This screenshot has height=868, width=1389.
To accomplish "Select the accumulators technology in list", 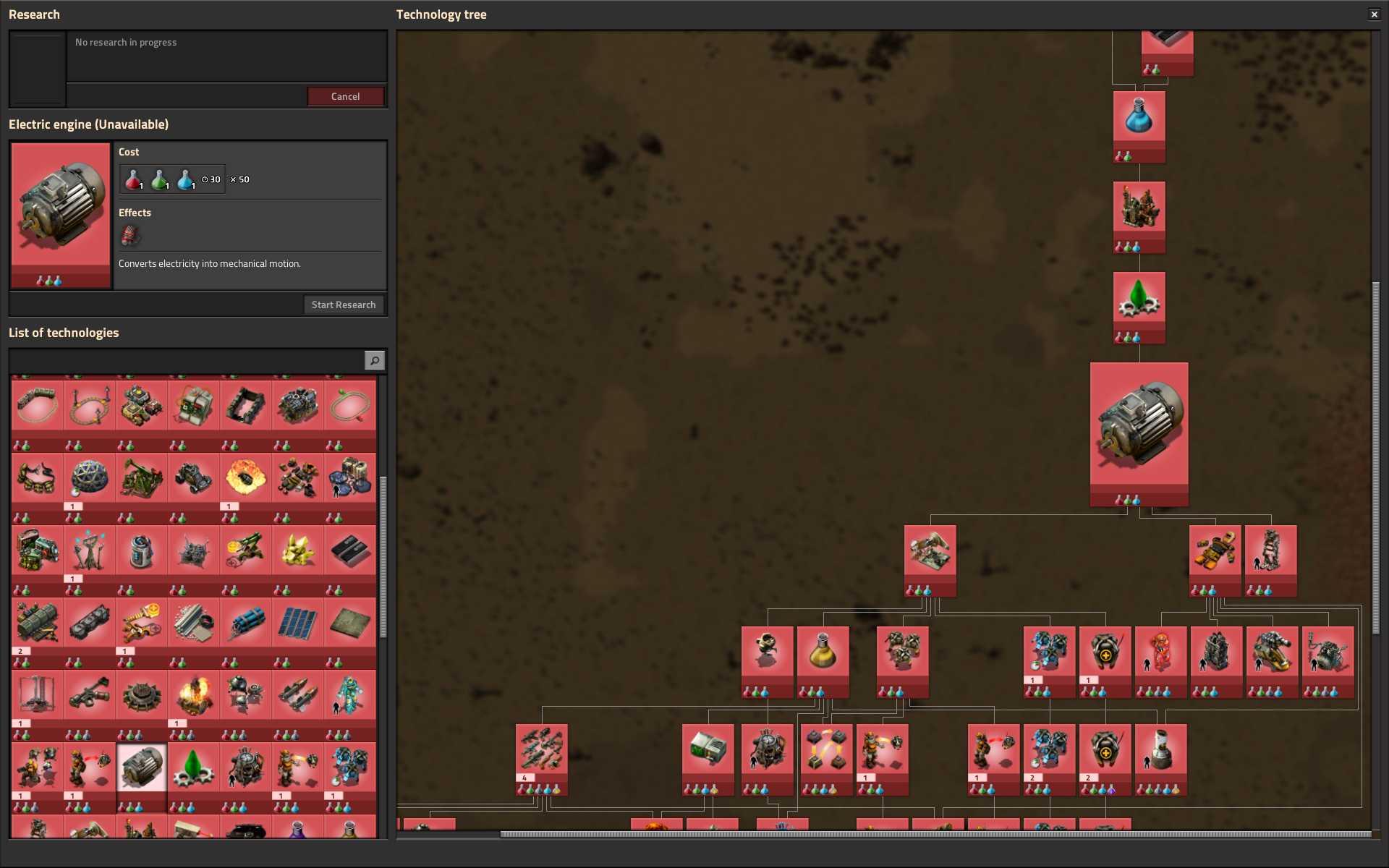I will [x=142, y=561].
